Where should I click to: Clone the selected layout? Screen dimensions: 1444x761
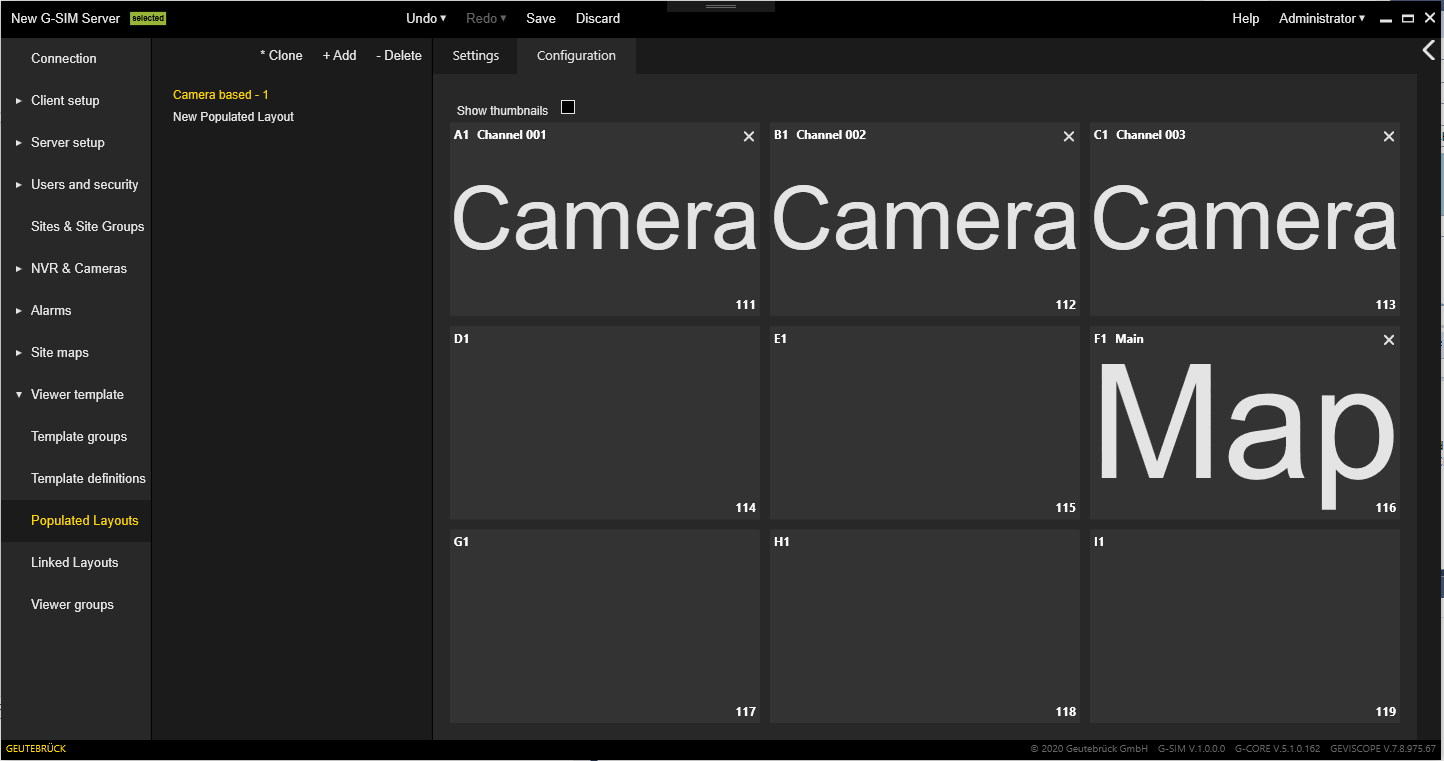tap(281, 56)
